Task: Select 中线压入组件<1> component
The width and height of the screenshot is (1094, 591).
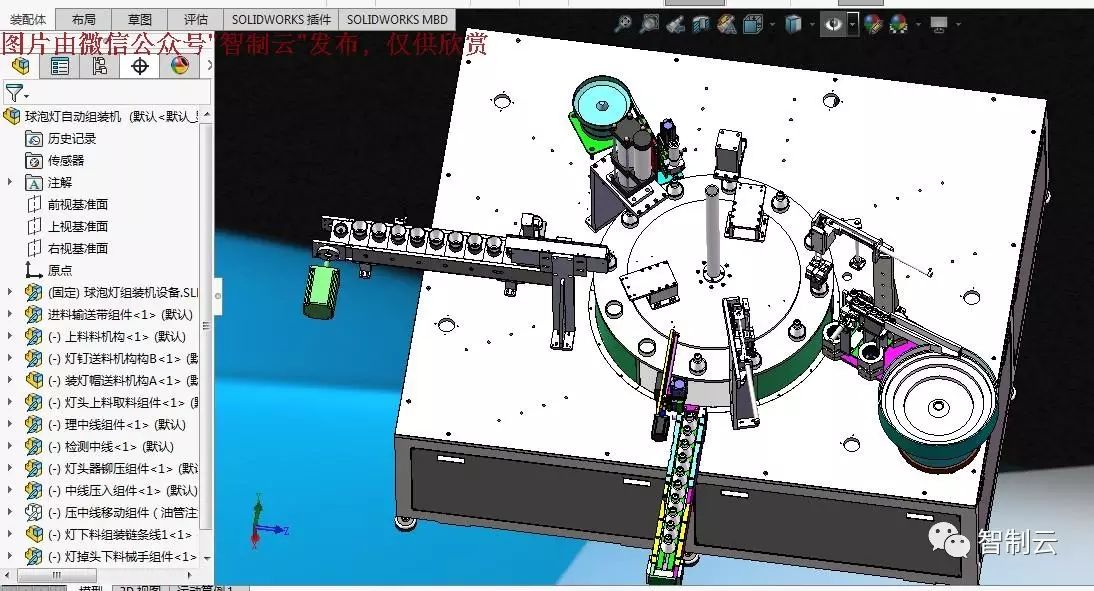Action: pyautogui.click(x=112, y=491)
